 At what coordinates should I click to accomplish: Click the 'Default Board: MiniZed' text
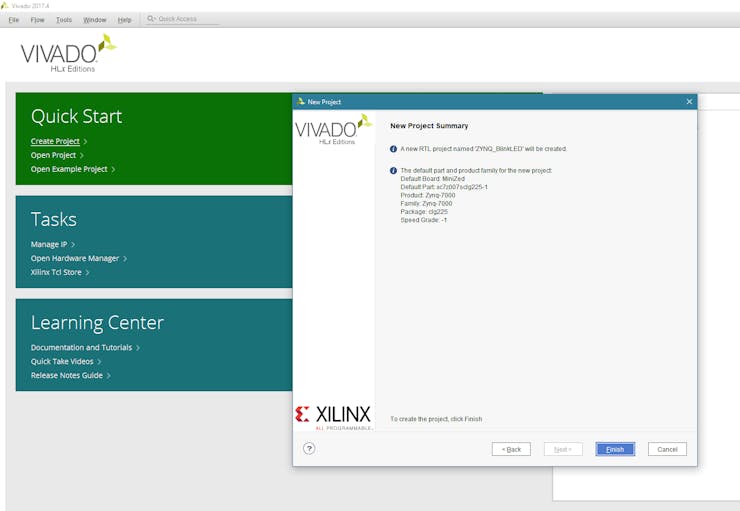point(432,179)
